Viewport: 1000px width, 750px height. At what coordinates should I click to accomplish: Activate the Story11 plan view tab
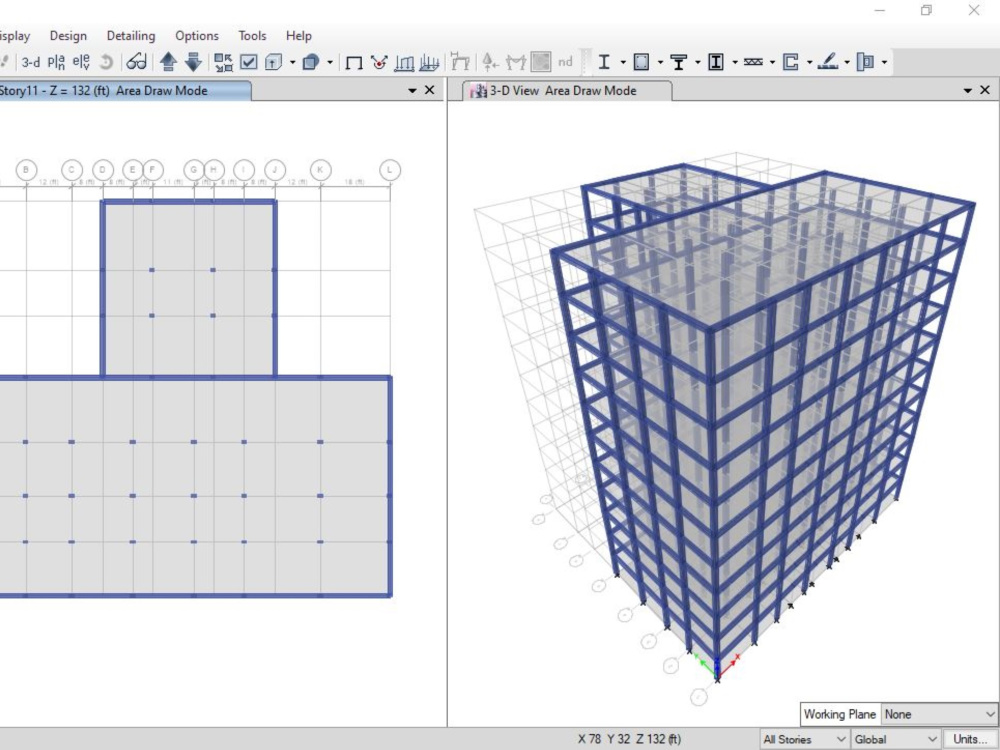coord(125,91)
